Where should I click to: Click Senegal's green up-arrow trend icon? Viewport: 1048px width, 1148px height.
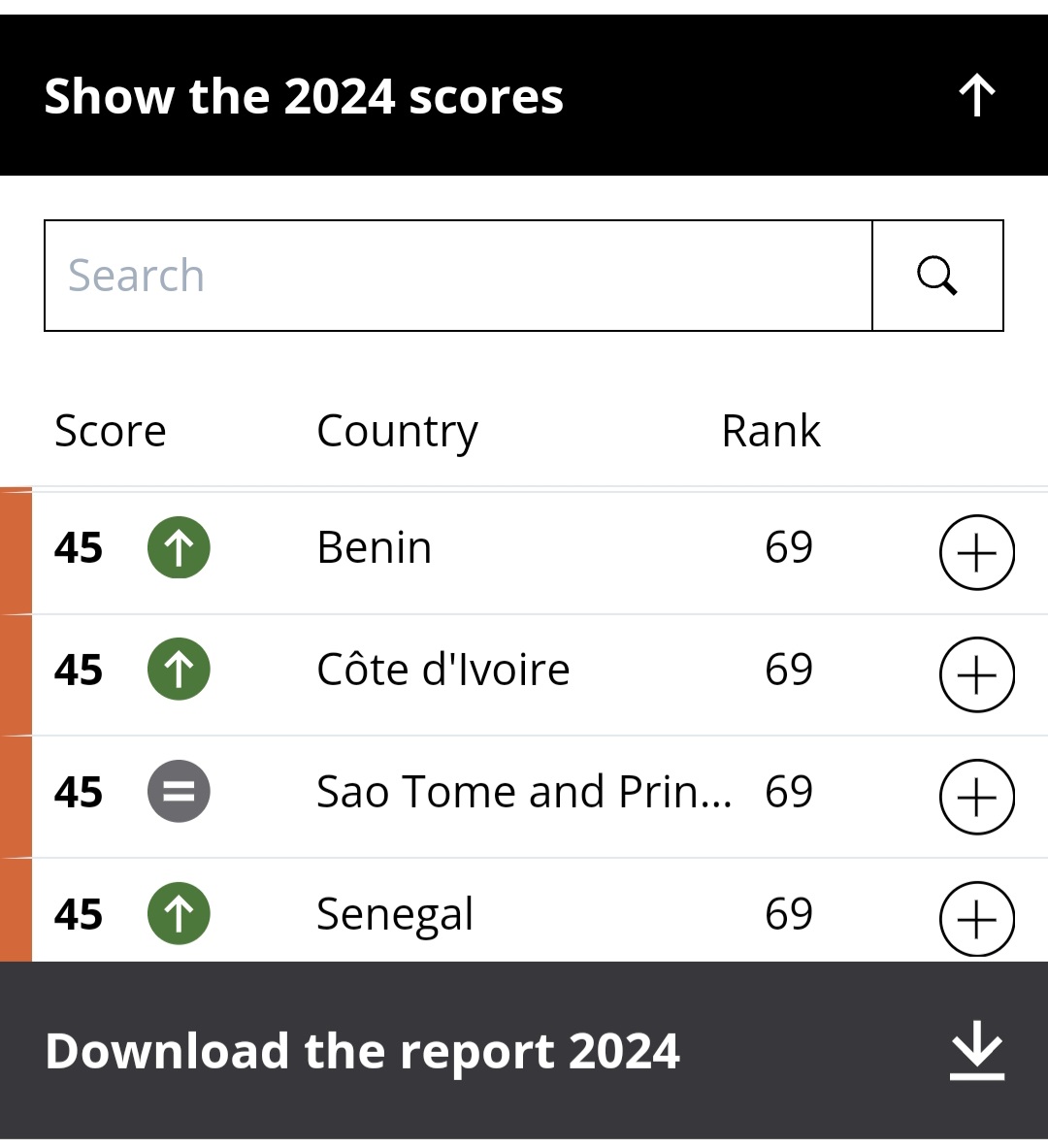pos(179,914)
